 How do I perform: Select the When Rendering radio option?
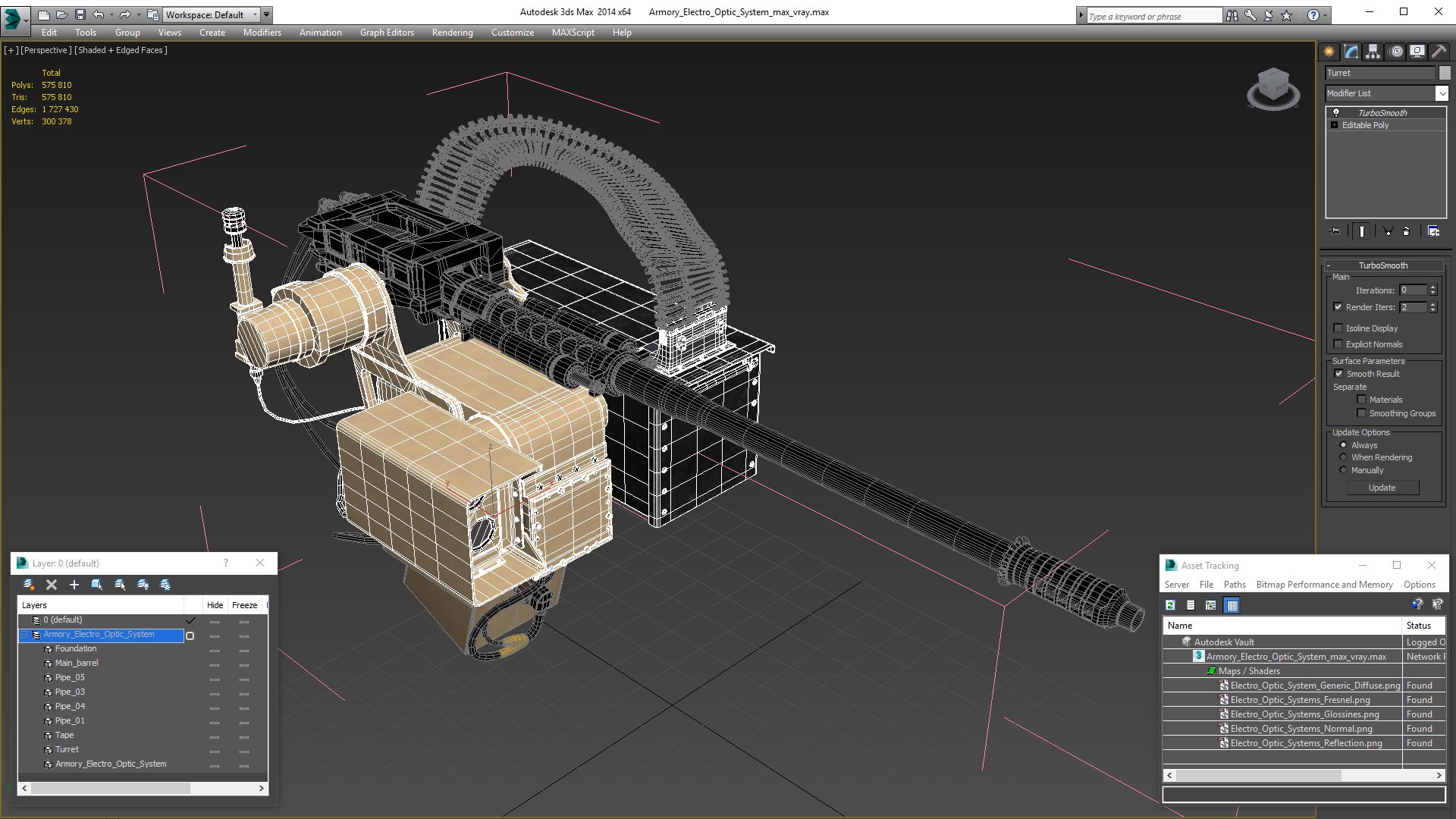pos(1343,457)
